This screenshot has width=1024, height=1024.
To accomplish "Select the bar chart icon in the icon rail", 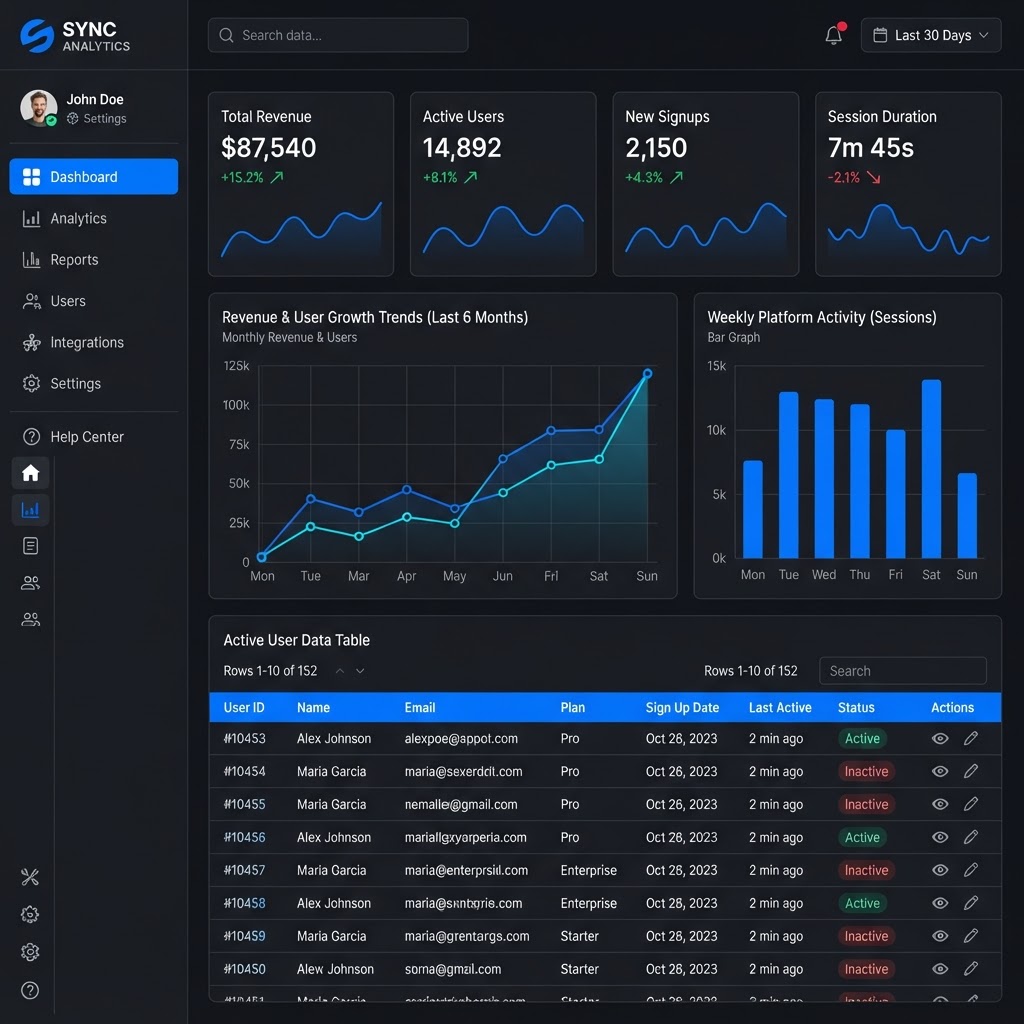I will (31, 509).
